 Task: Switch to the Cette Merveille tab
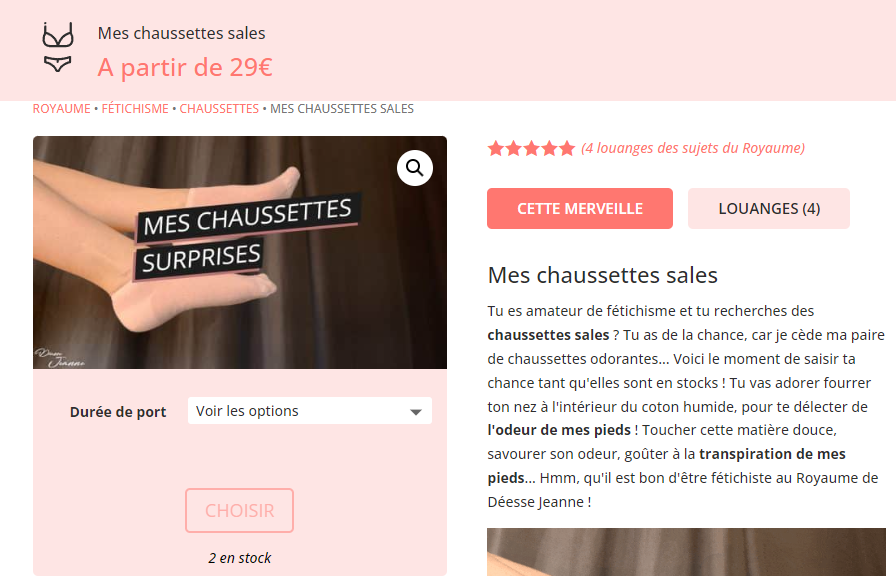point(580,209)
